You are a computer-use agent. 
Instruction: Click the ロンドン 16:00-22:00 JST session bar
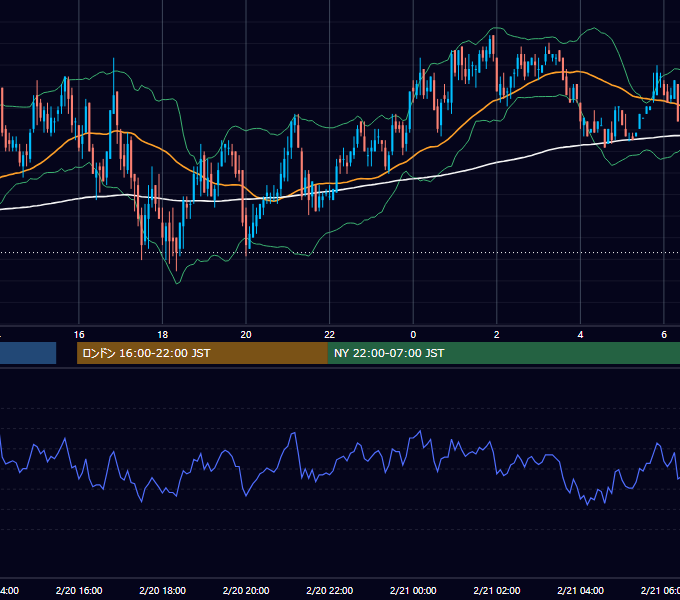tap(202, 353)
